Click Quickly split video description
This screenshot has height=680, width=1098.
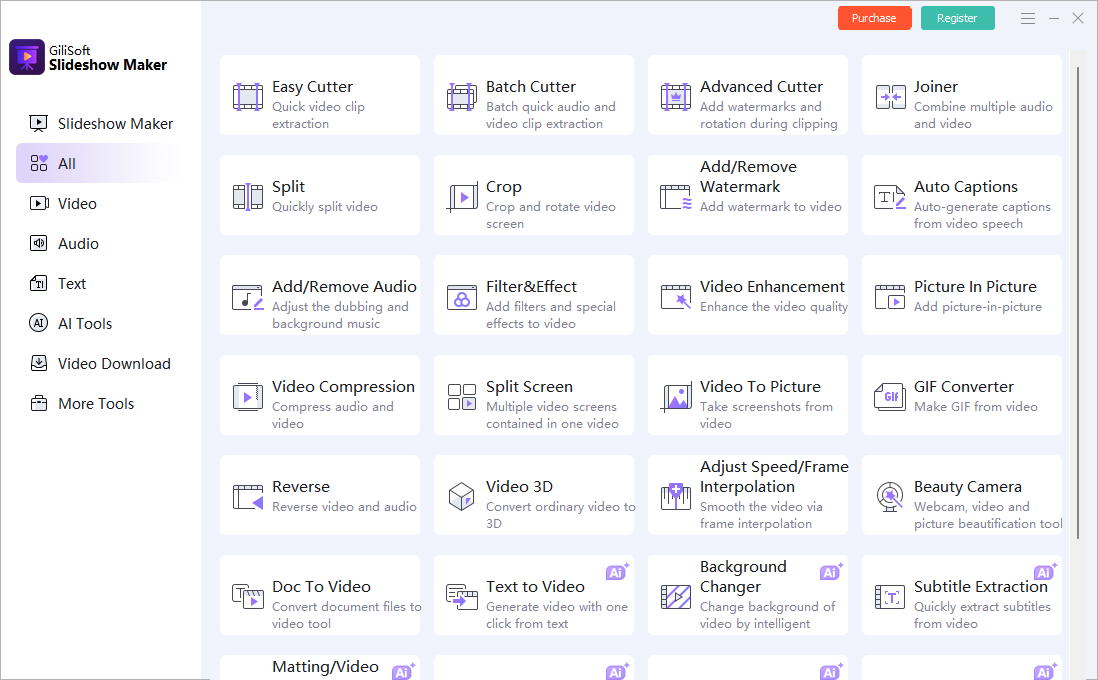point(324,207)
